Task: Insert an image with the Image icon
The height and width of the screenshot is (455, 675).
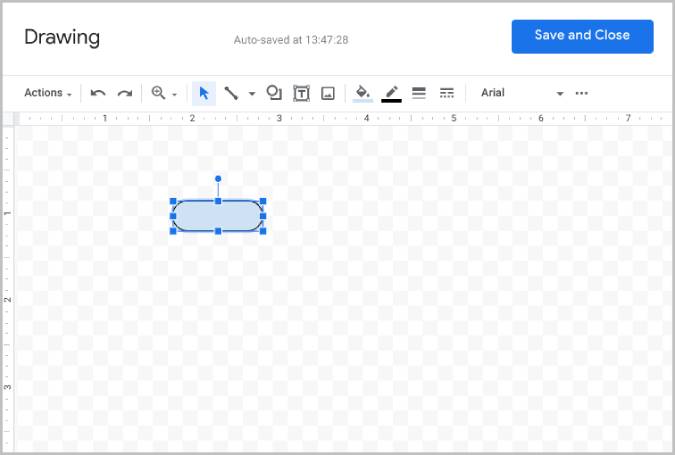Action: 328,93
